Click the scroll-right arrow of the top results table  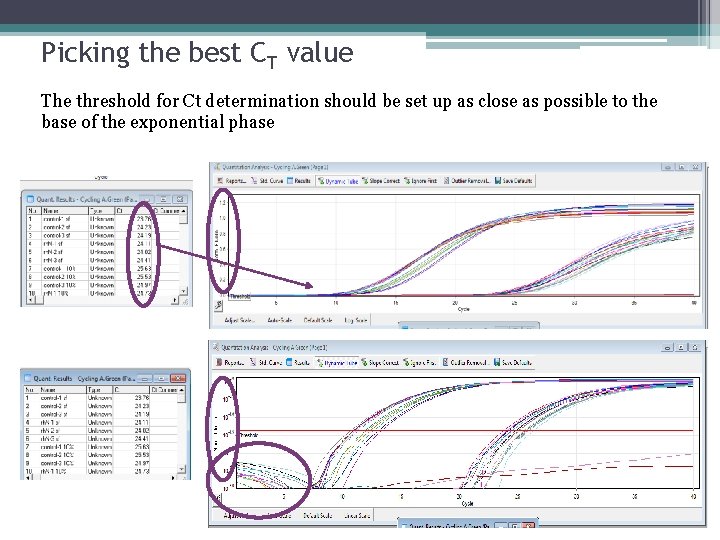[175, 300]
